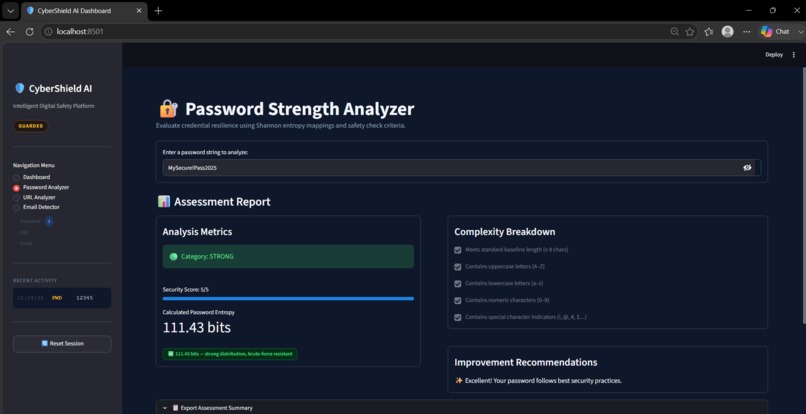Toggle the special character indicators checkbox
The image size is (806, 414).
coord(457,317)
